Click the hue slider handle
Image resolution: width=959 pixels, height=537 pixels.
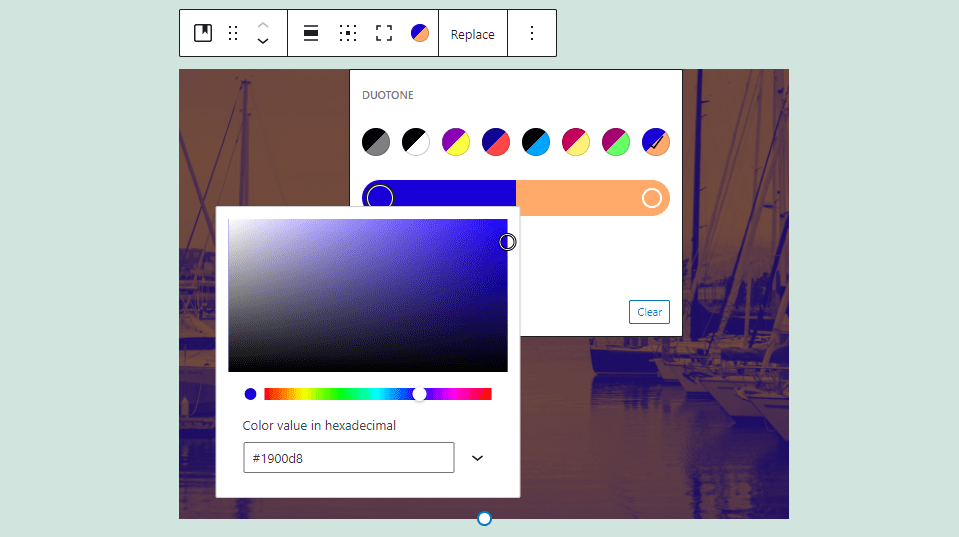pyautogui.click(x=420, y=394)
